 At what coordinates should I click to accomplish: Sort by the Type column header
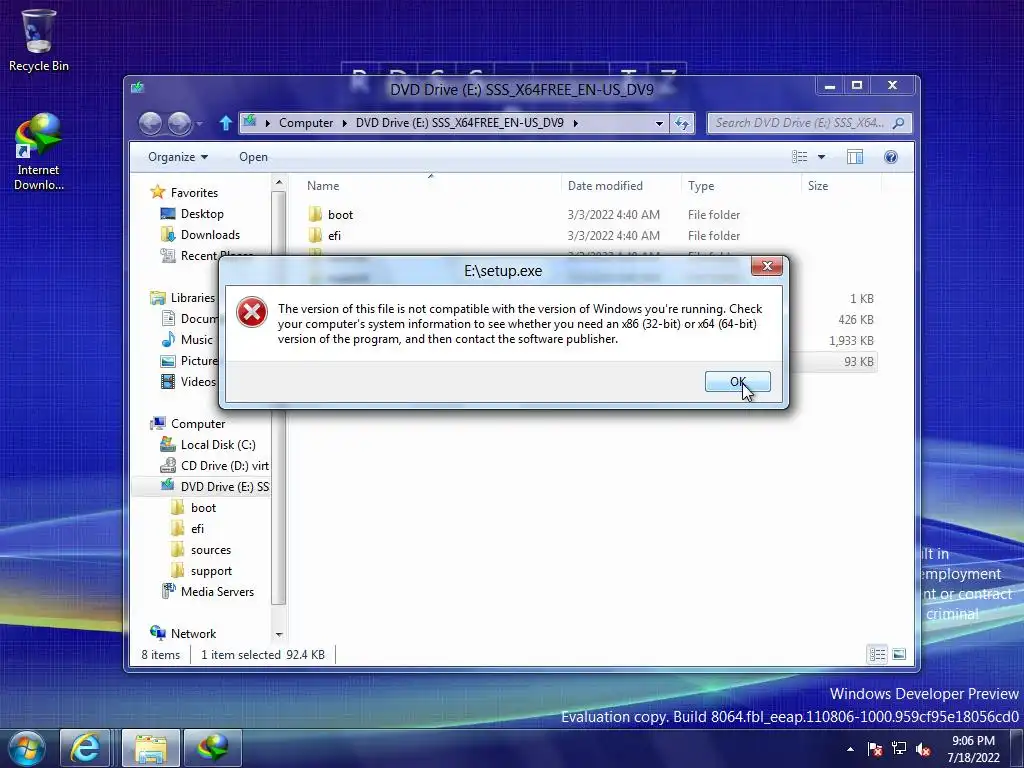(741, 185)
